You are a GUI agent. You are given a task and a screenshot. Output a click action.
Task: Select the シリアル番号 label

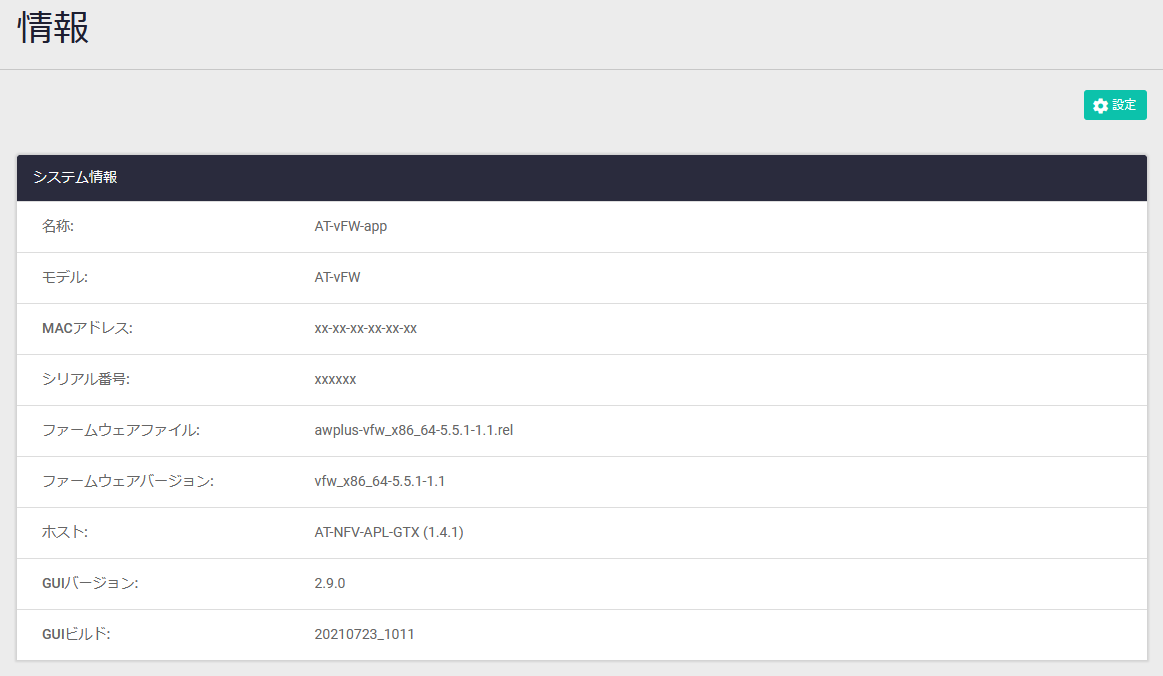click(x=86, y=379)
